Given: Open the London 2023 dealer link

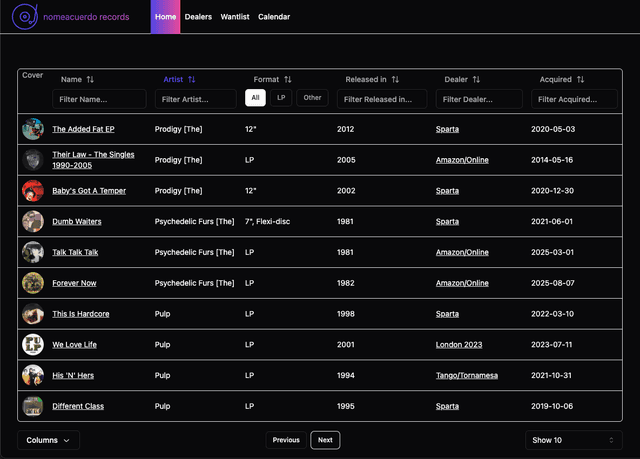Looking at the screenshot, I should pyautogui.click(x=459, y=345).
